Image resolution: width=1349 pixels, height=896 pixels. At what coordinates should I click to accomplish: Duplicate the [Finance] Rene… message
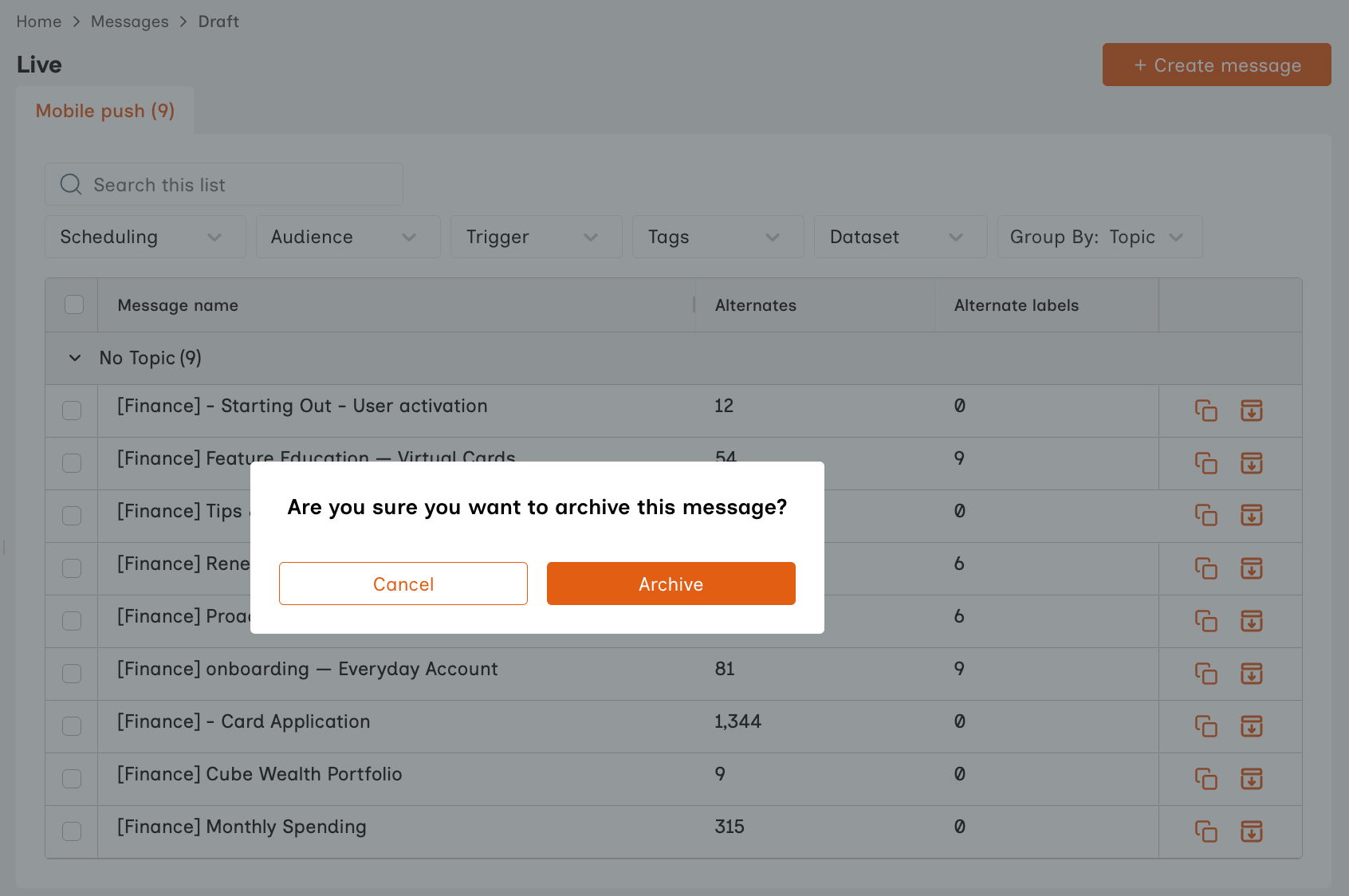click(1205, 568)
